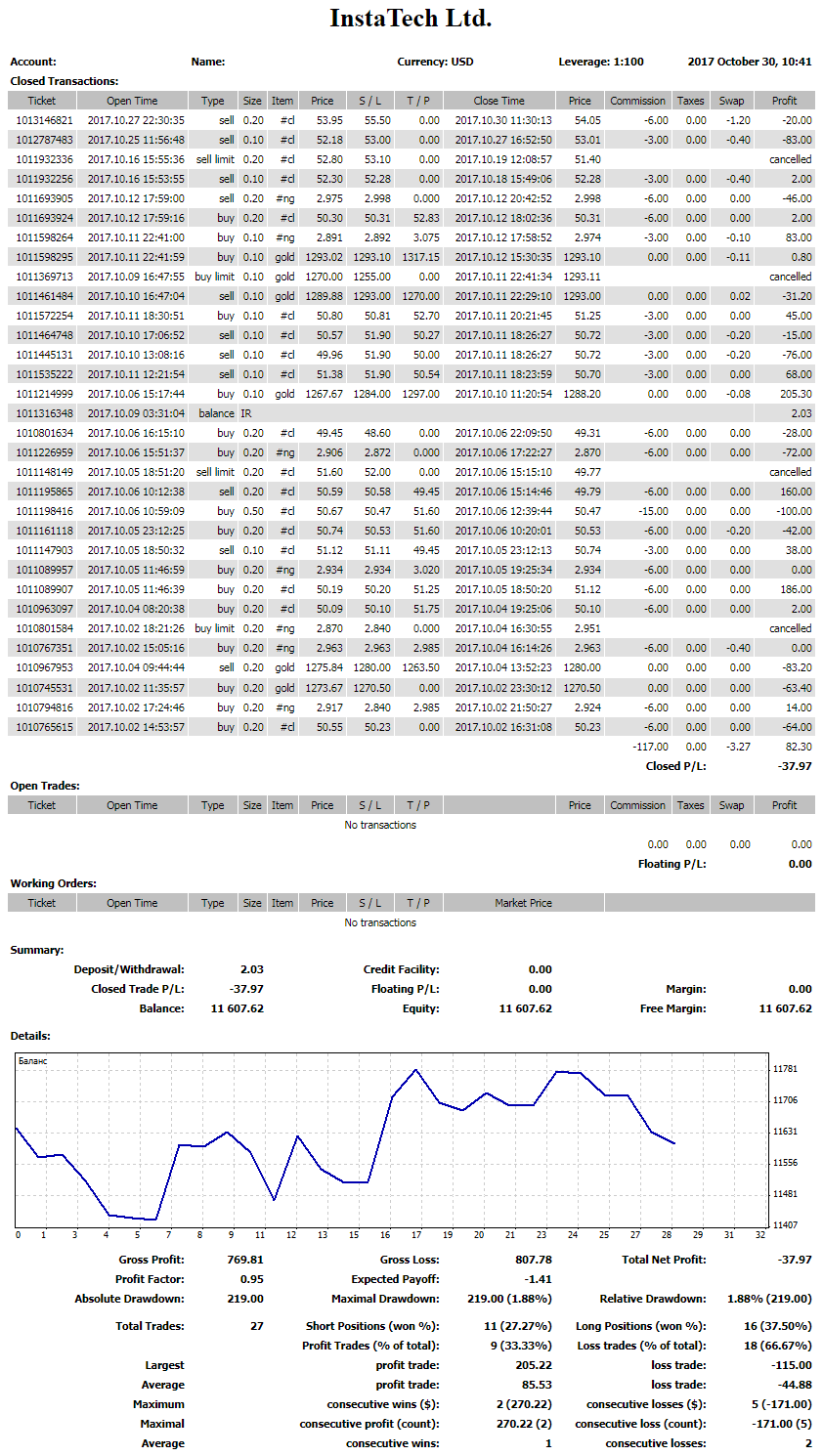Select largest loss trade -115.00
The width and height of the screenshot is (823, 1456).
792,1365
